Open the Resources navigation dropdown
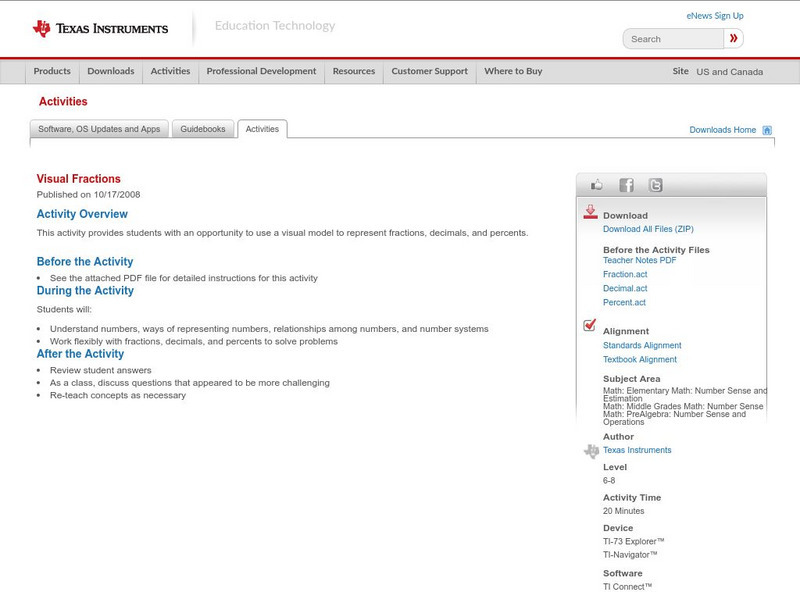Screen dimensions: 800x592 click(x=354, y=72)
